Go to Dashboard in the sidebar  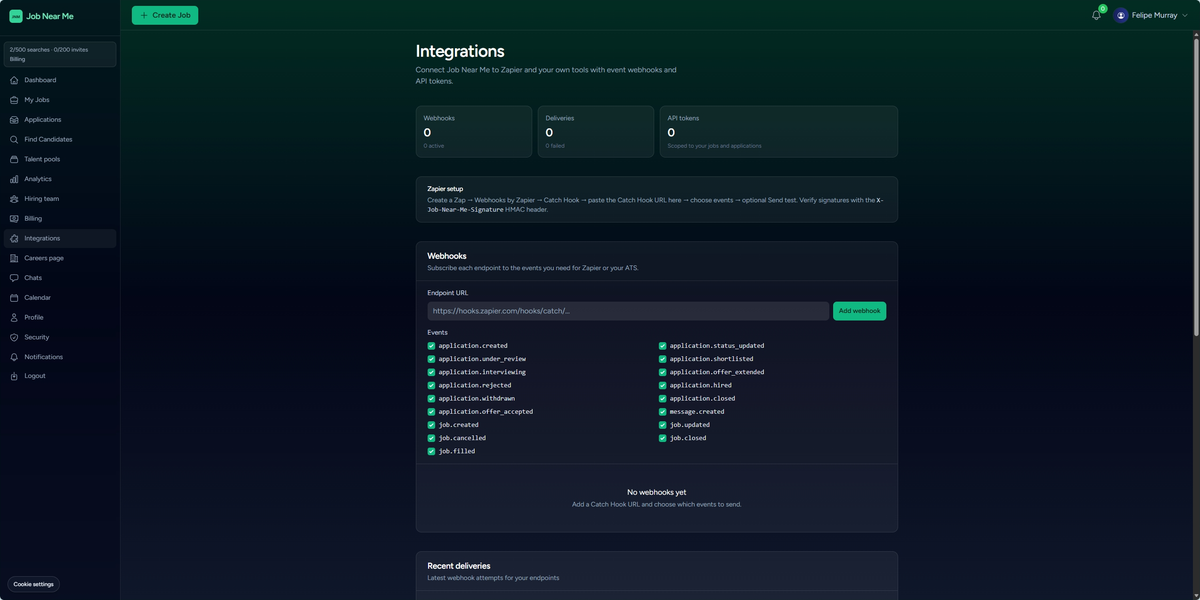(x=60, y=80)
